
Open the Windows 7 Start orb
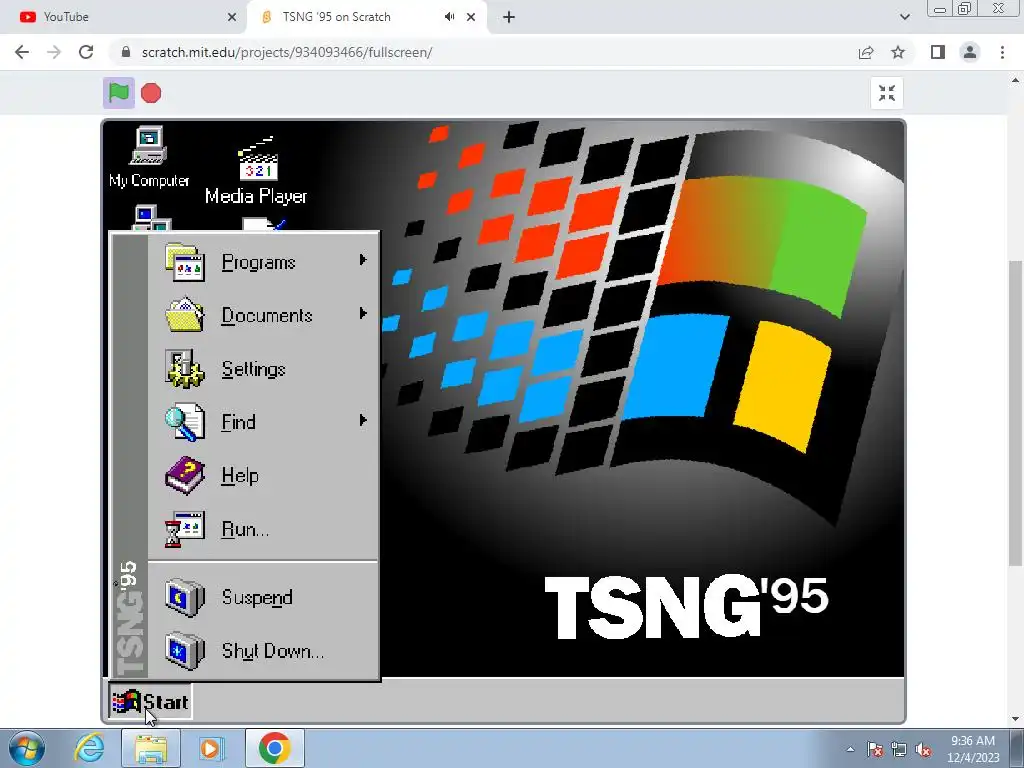(25, 748)
